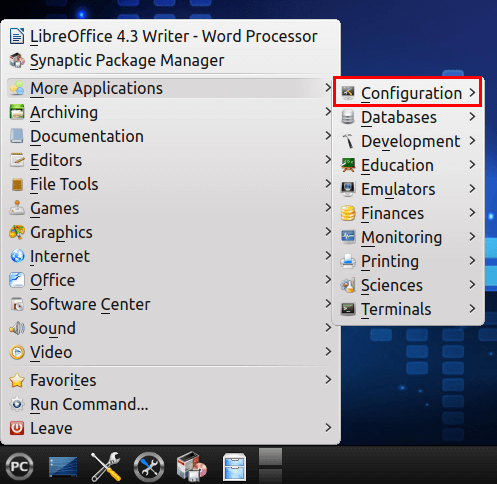Open the Graphics category label
Screen dimensions: 497x484
pos(61,232)
